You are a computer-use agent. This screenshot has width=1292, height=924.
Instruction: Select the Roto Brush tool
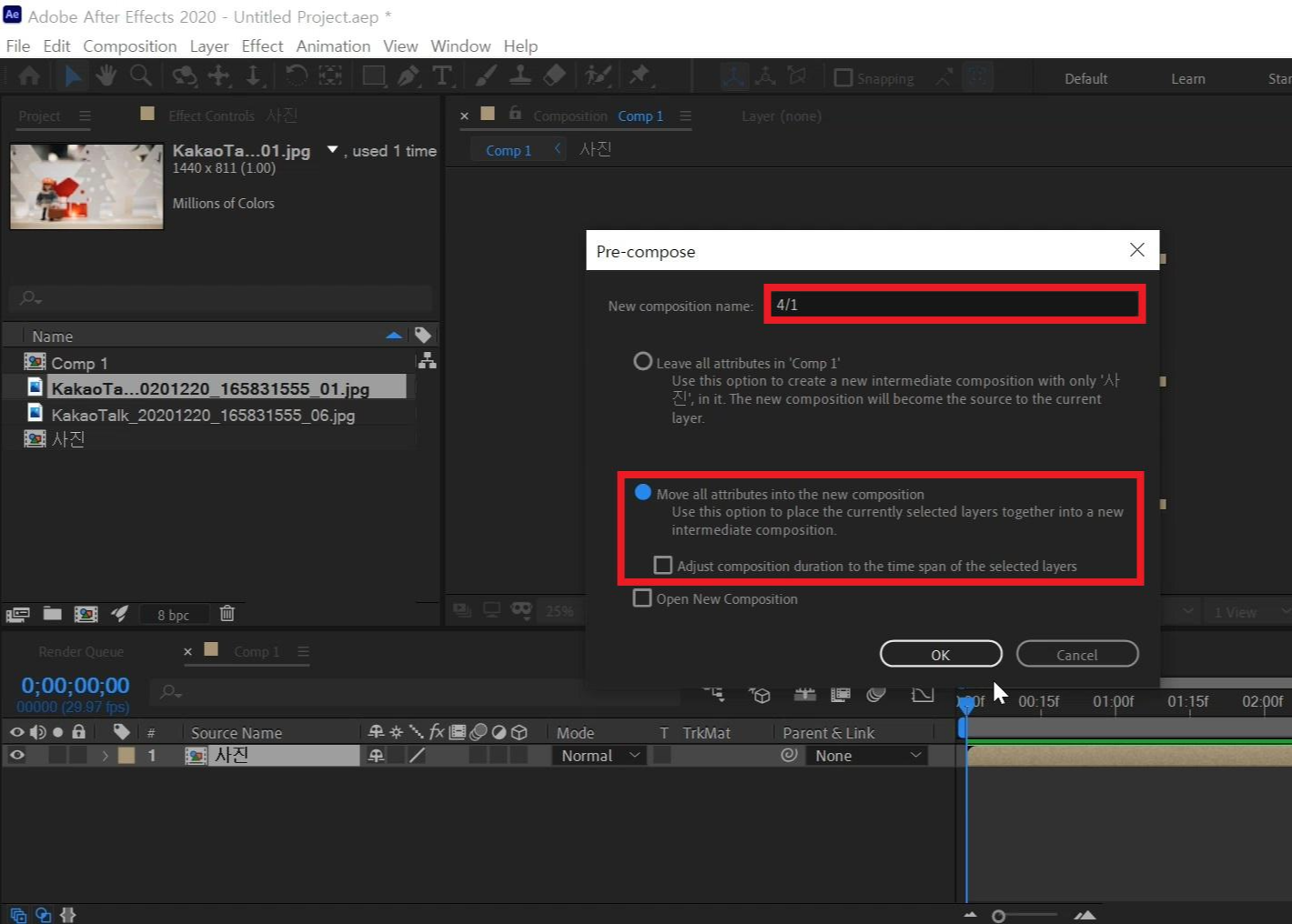tap(598, 75)
